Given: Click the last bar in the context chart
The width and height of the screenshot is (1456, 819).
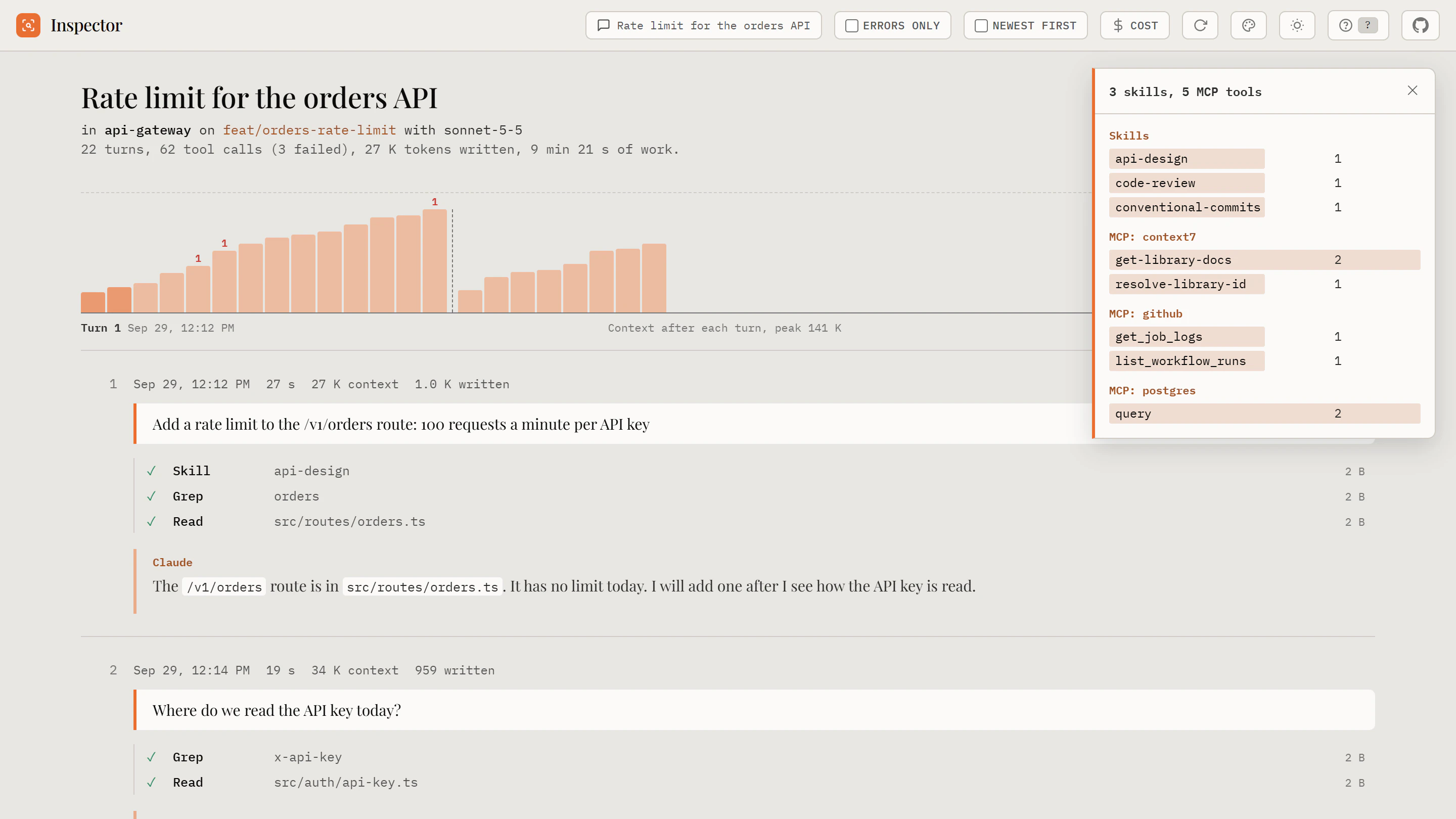Looking at the screenshot, I should point(654,278).
